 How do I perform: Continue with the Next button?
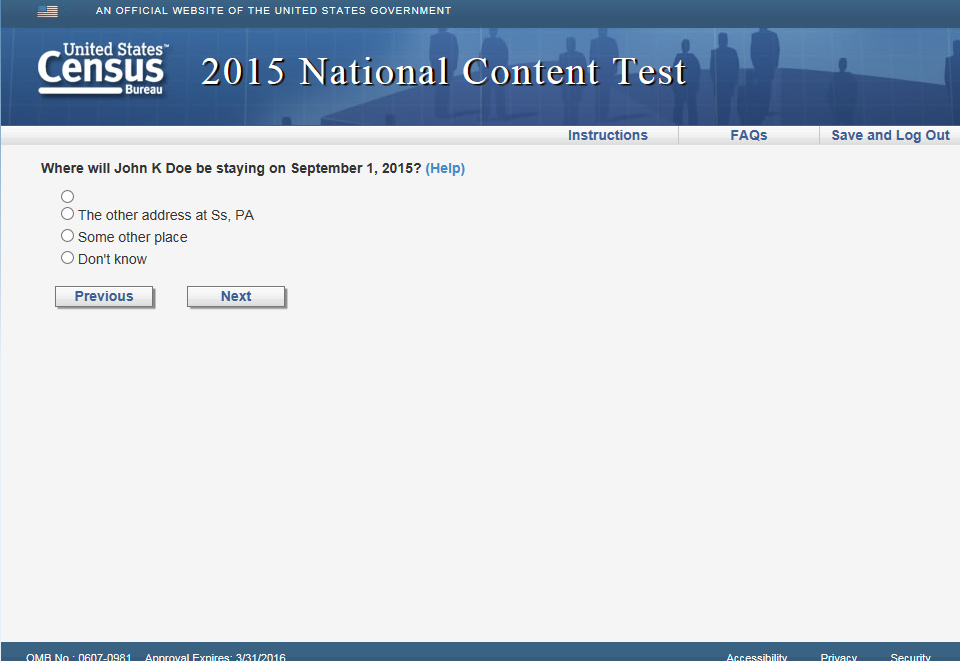click(x=236, y=296)
